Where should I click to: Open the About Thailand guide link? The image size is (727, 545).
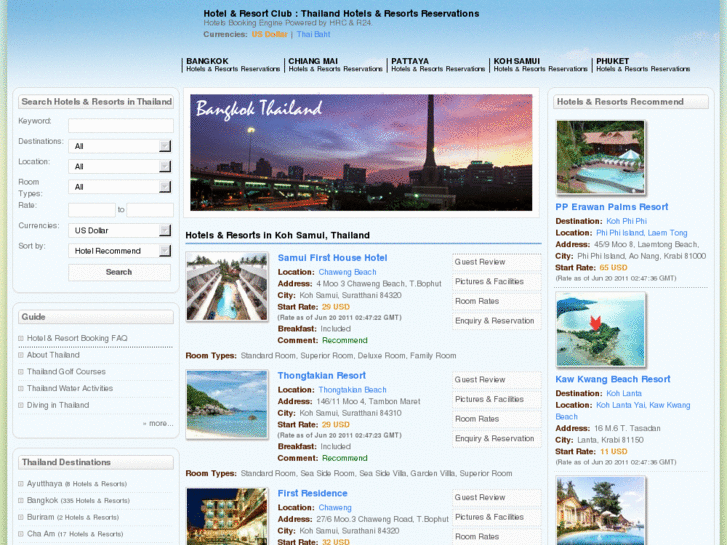(x=53, y=355)
